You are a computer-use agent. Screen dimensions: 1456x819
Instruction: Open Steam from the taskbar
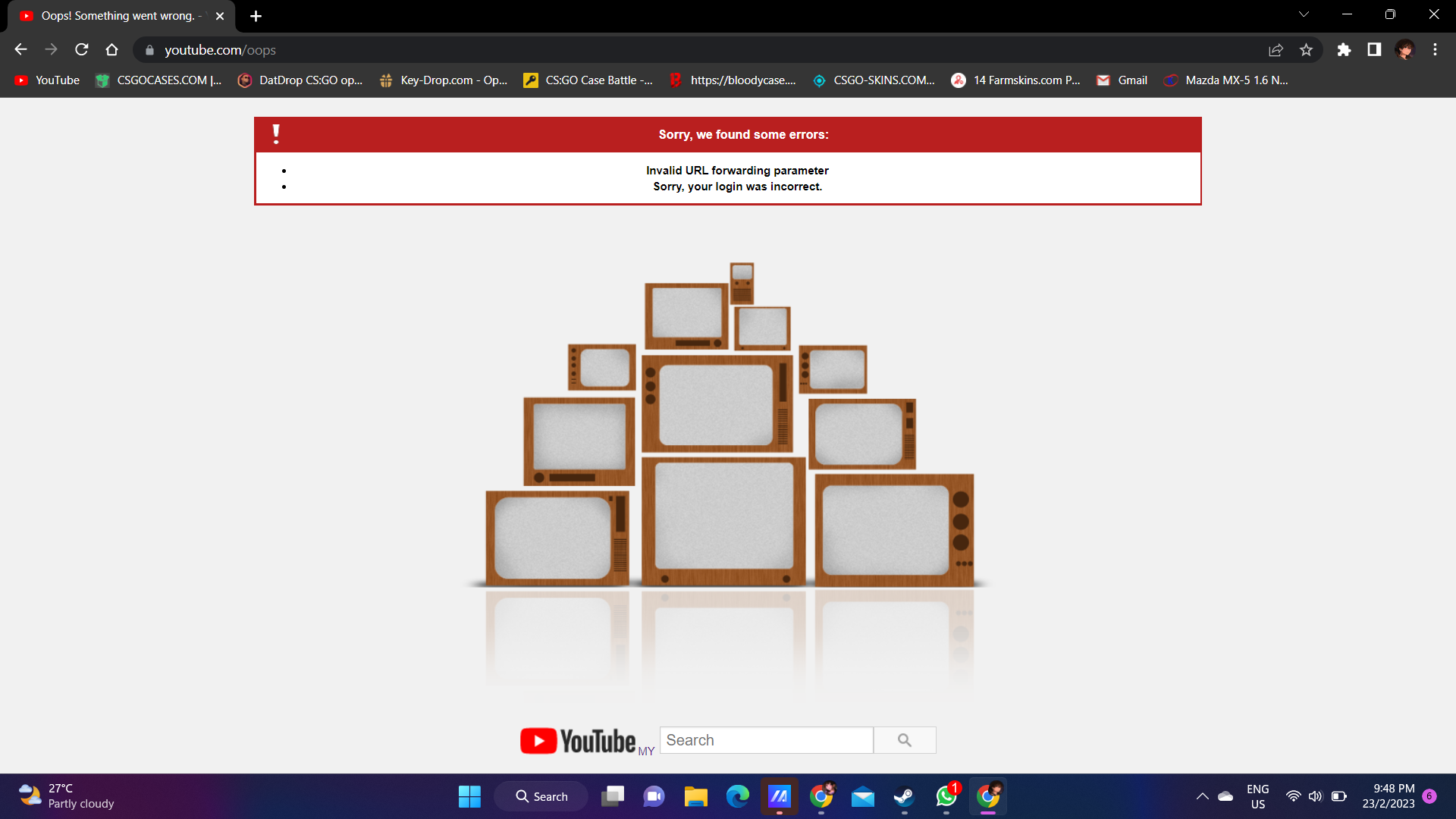(x=904, y=796)
